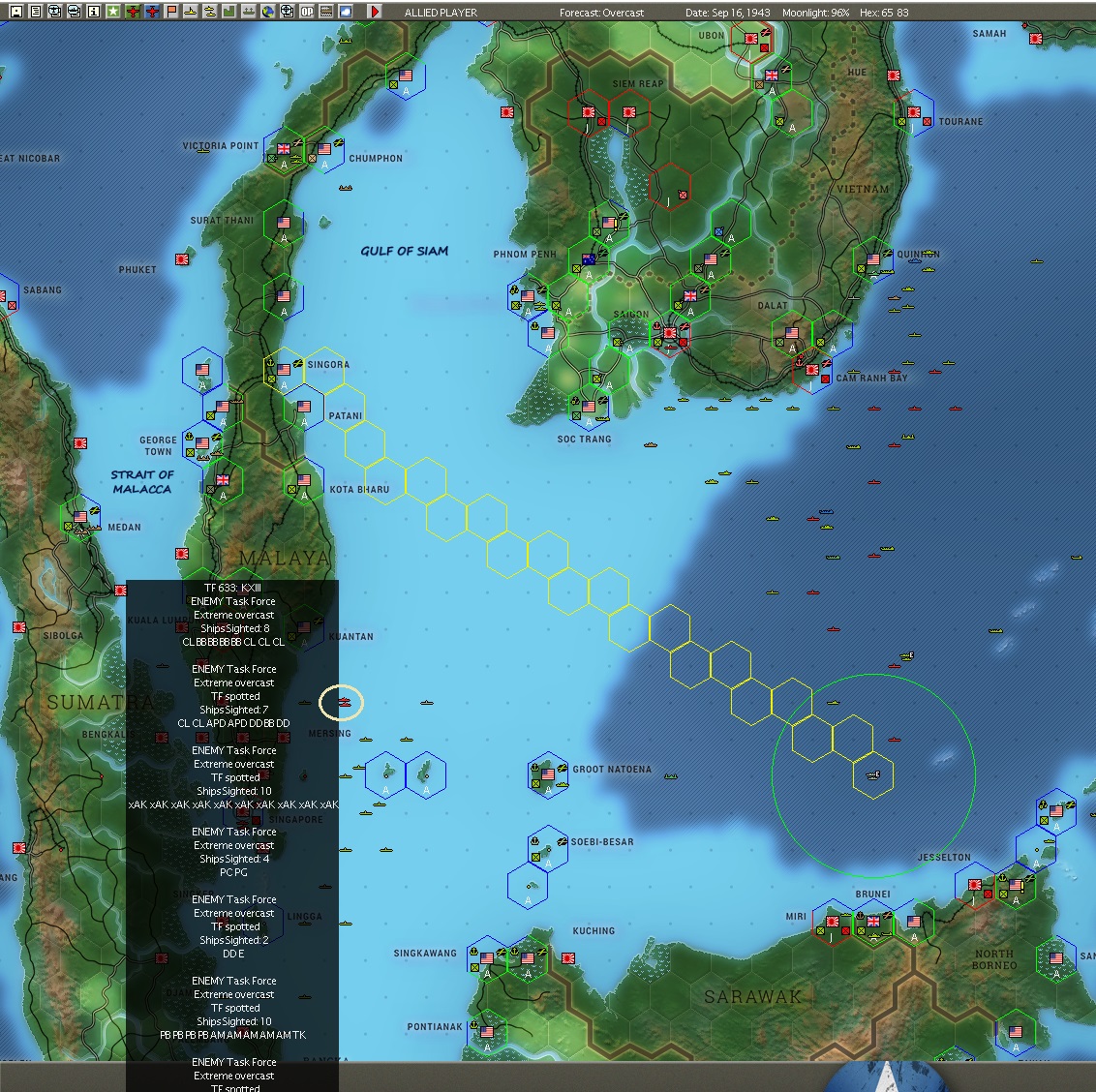This screenshot has height=1092, width=1096.
Task: Click the globe toolbar icon
Action: coord(268,12)
